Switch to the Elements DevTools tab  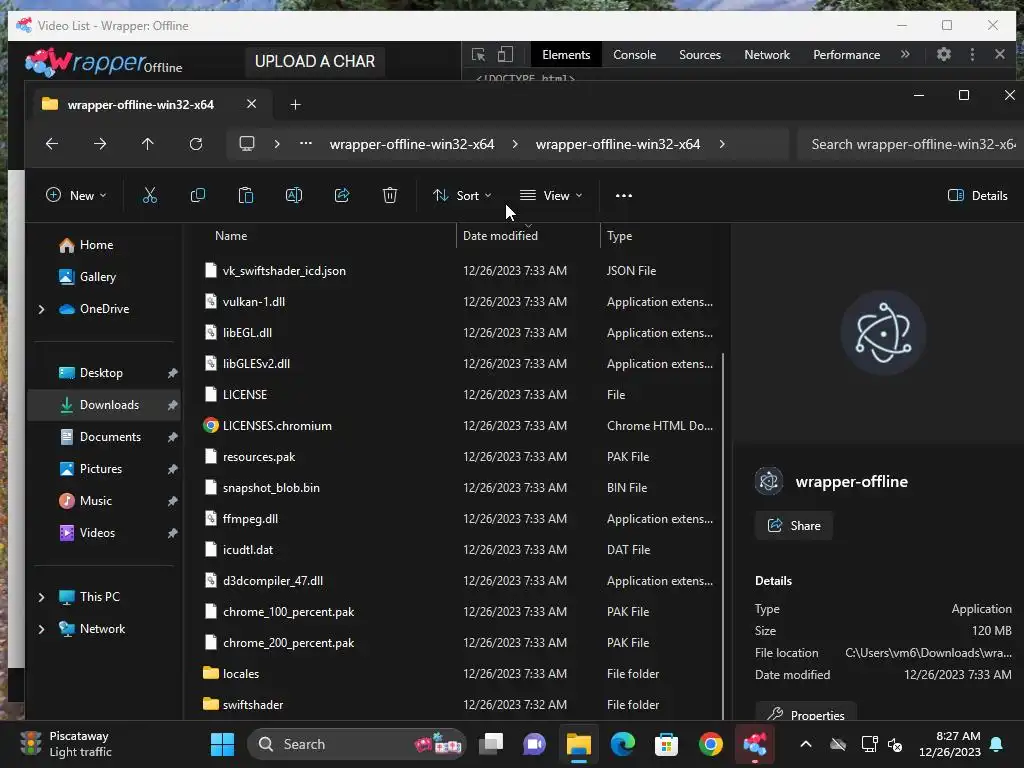pos(566,55)
